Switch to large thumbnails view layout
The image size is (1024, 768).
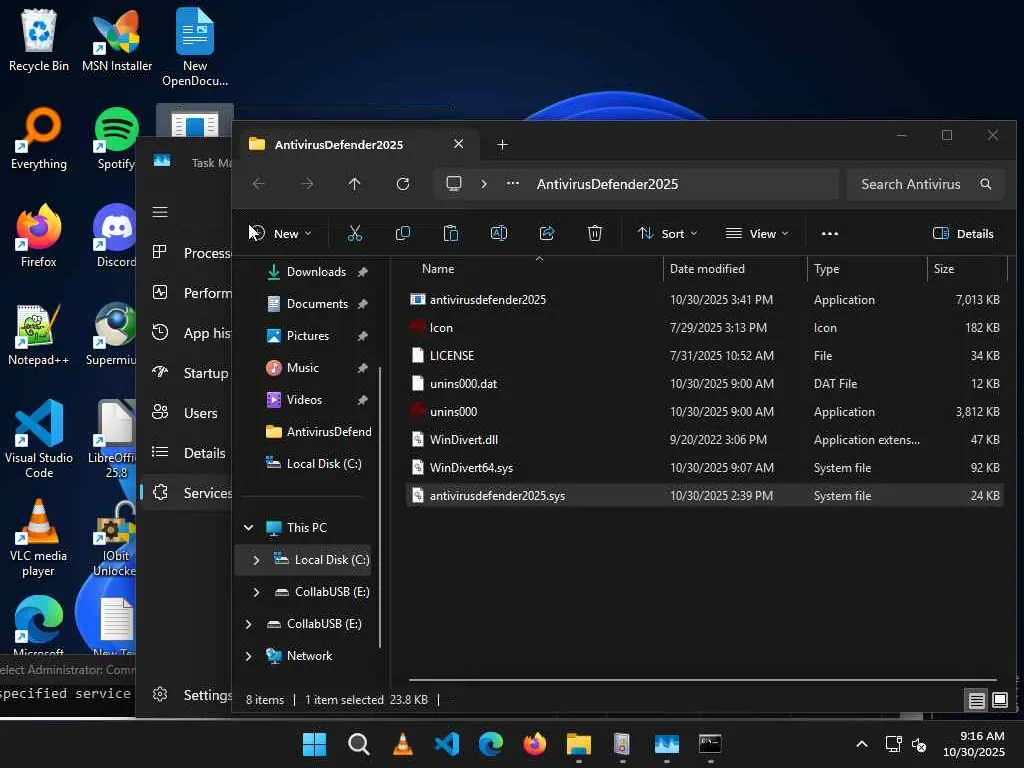tap(999, 700)
